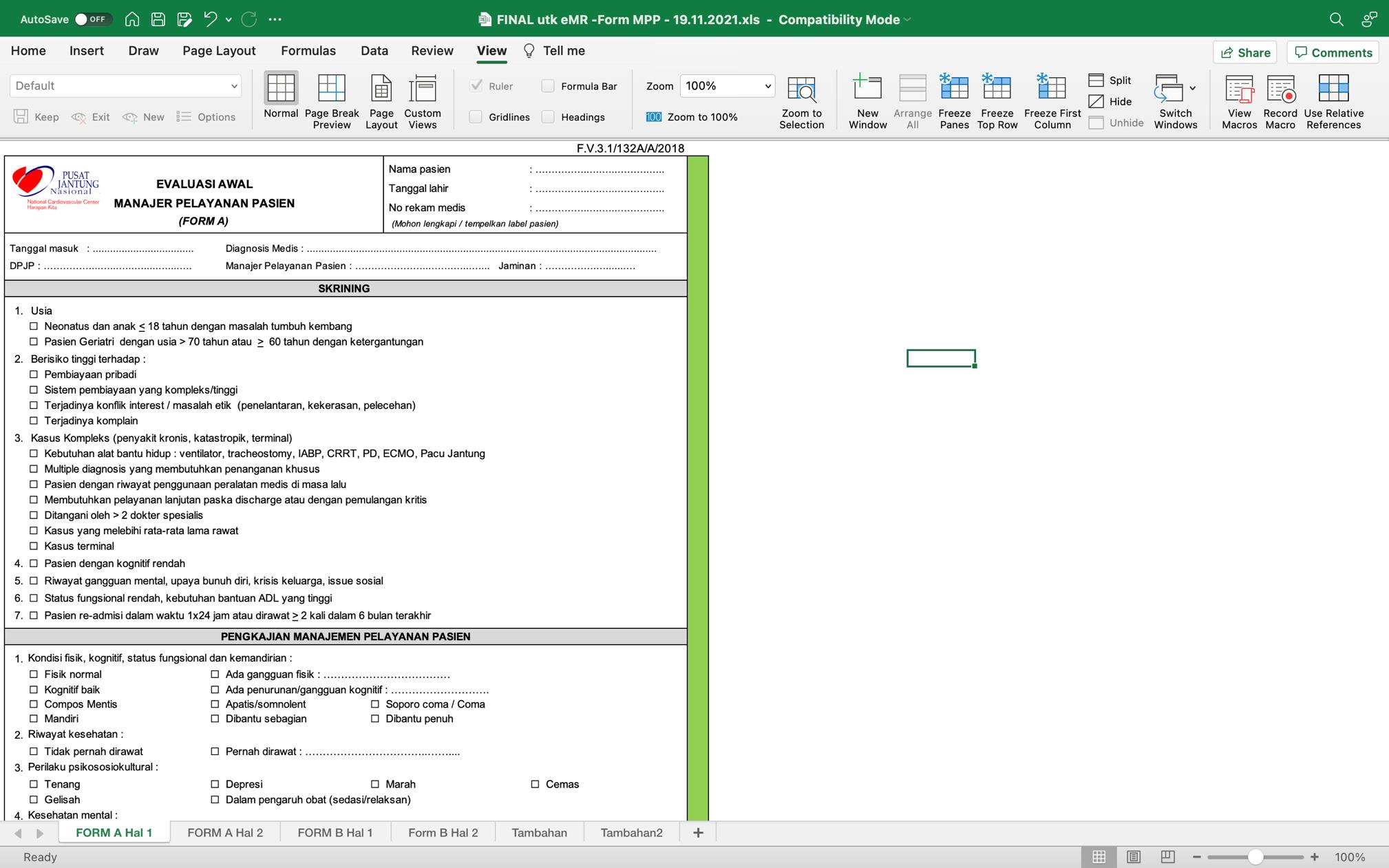The height and width of the screenshot is (868, 1389).
Task: Click the zoom slider handle in status bar
Action: (x=1255, y=857)
